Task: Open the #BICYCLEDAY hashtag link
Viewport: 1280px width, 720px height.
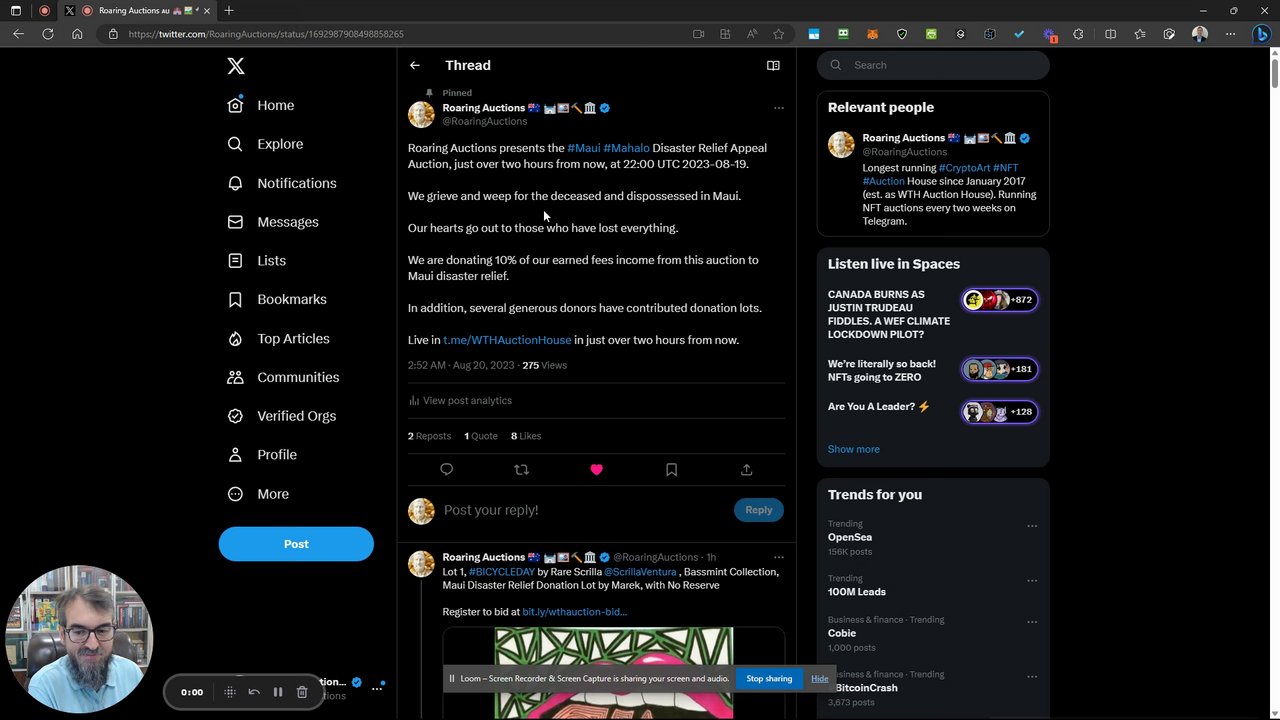Action: point(502,572)
